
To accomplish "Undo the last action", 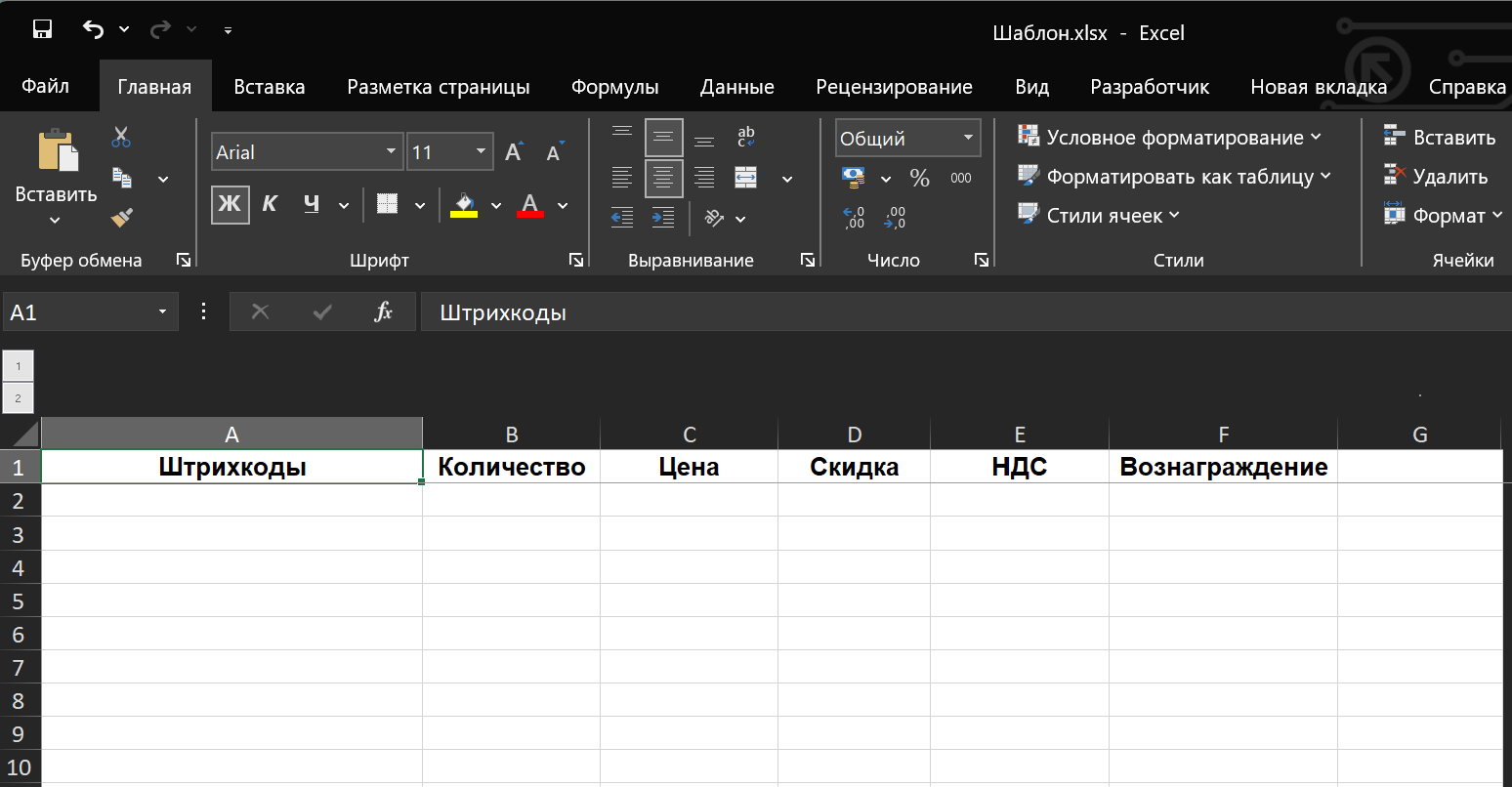I will [93, 29].
